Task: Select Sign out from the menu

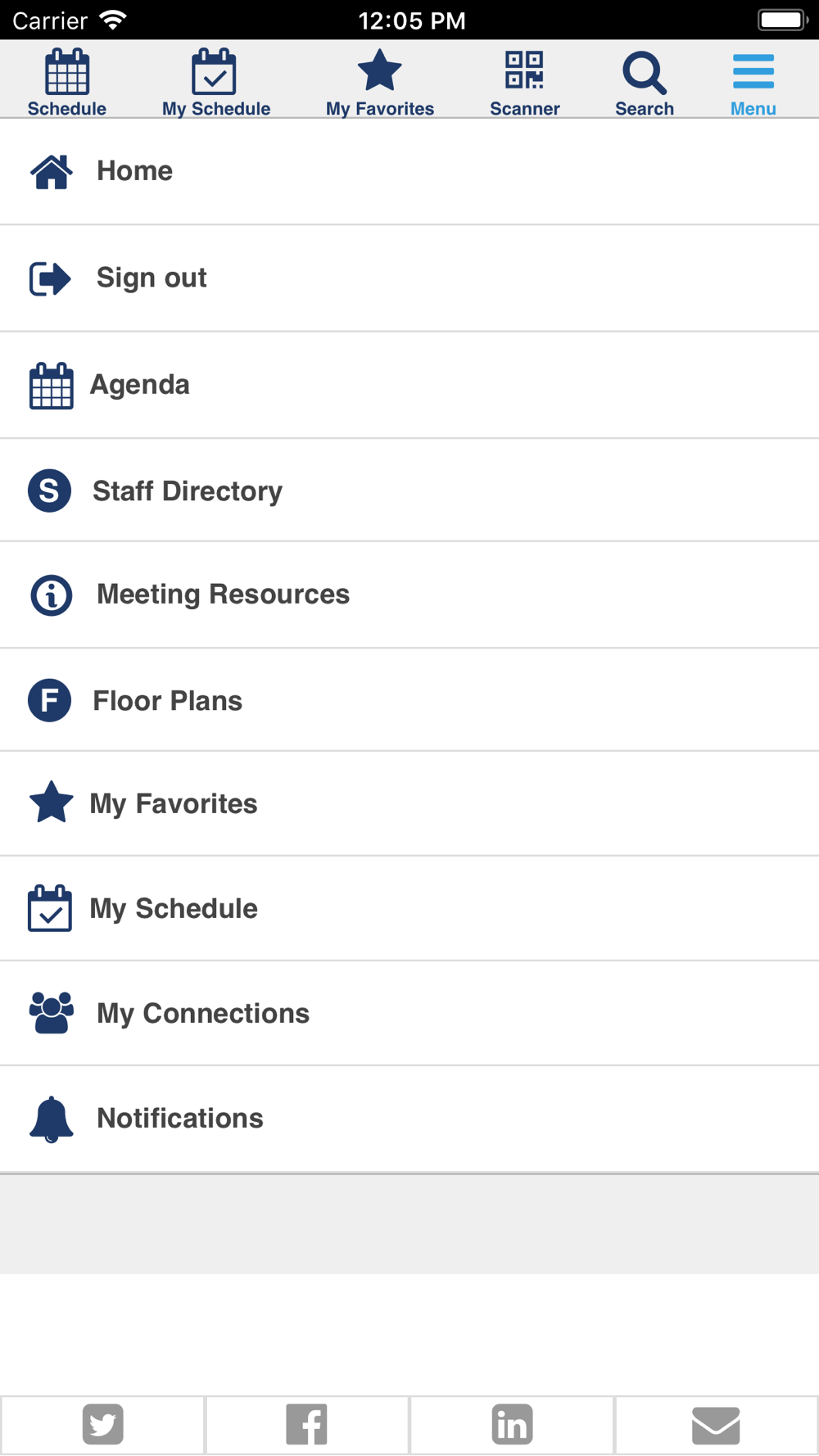Action: tap(152, 278)
